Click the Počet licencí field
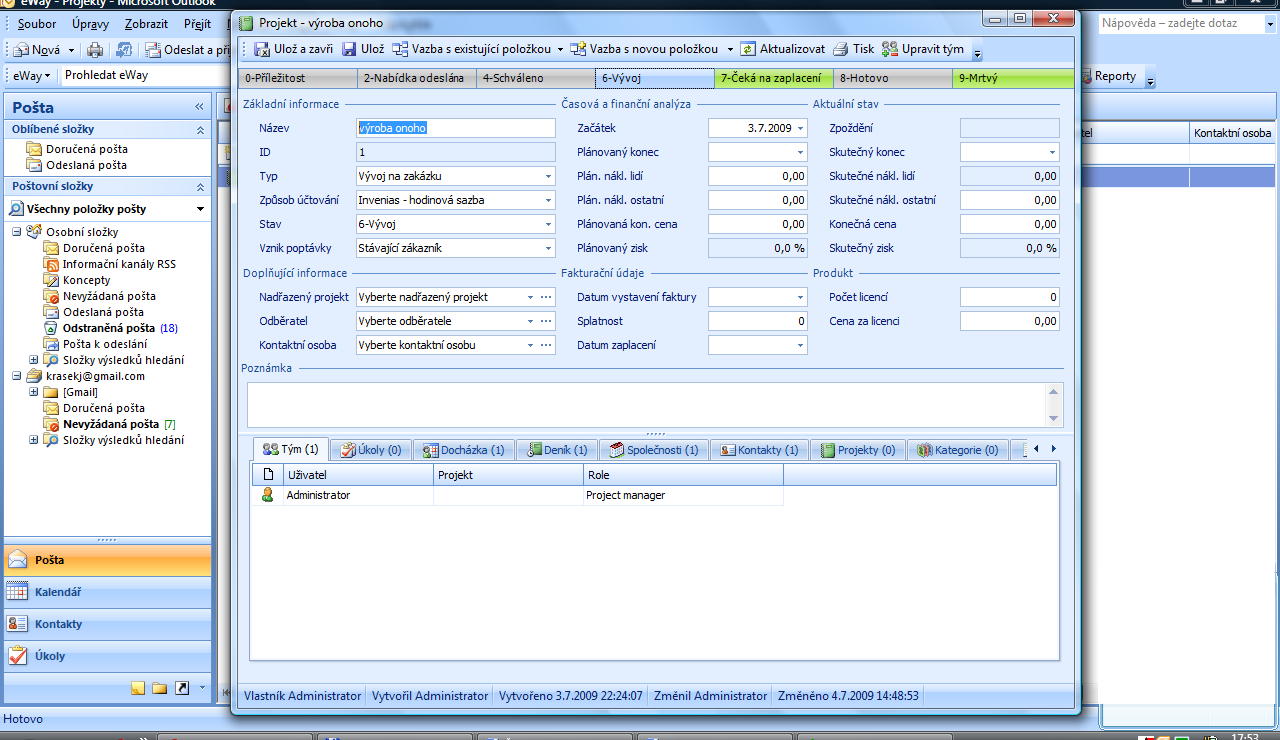Viewport: 1280px width, 740px height. click(x=1010, y=297)
